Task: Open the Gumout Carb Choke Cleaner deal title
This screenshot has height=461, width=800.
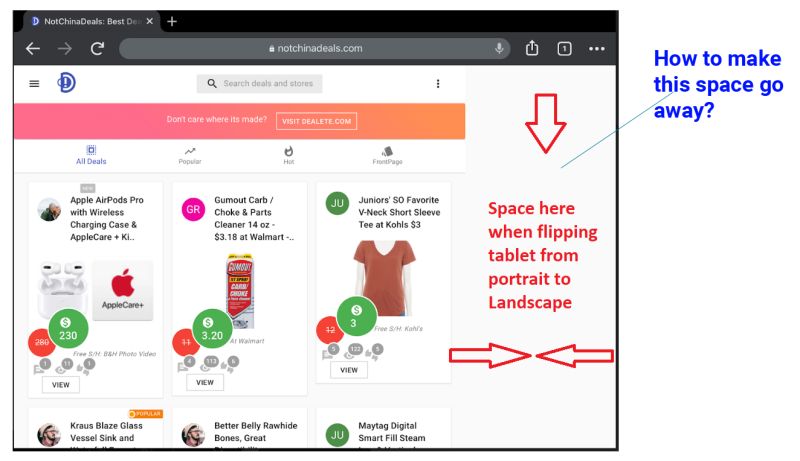Action: tap(254, 218)
